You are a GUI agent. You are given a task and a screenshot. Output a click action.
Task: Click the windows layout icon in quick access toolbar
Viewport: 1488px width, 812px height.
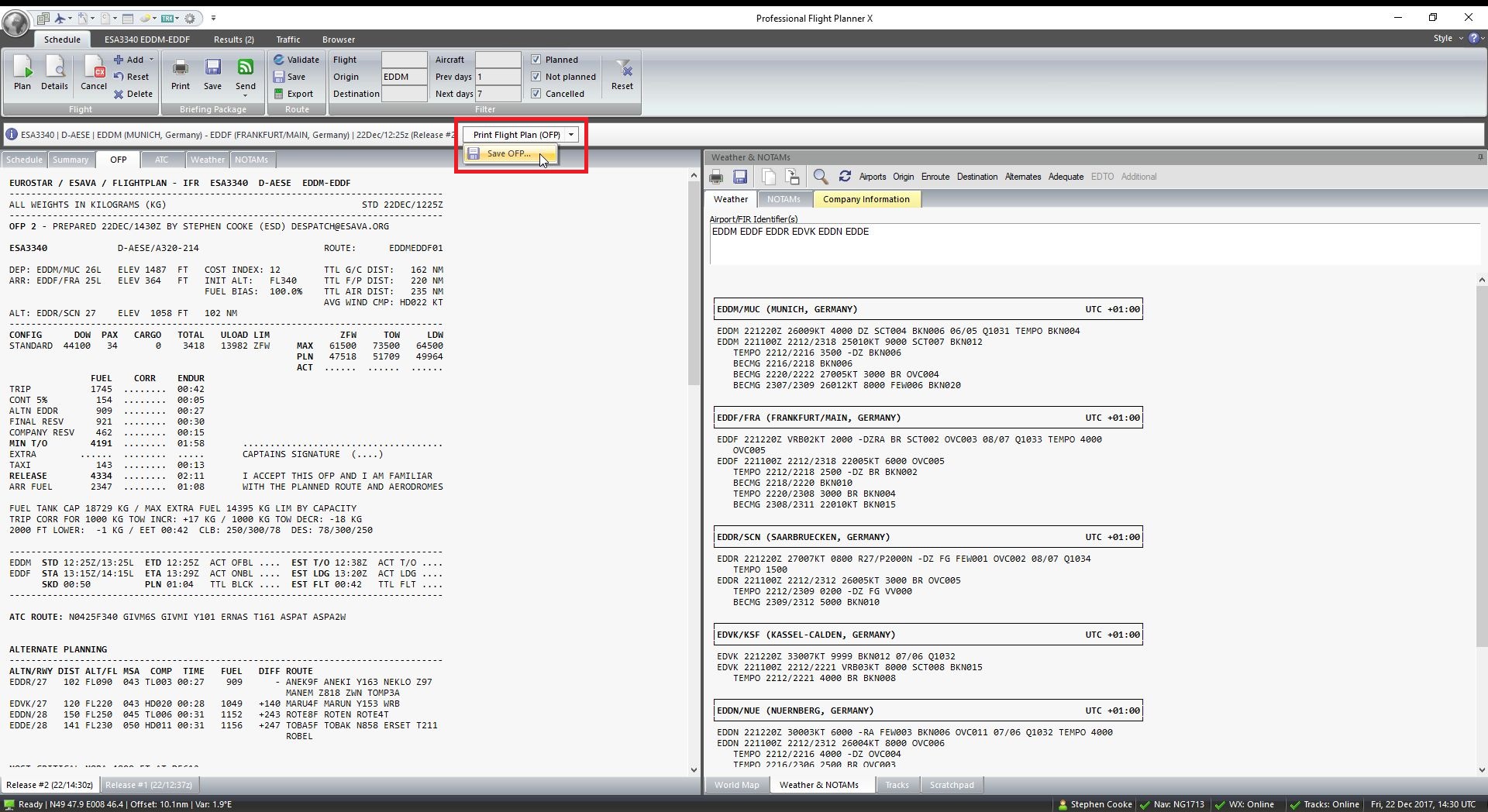[43, 19]
